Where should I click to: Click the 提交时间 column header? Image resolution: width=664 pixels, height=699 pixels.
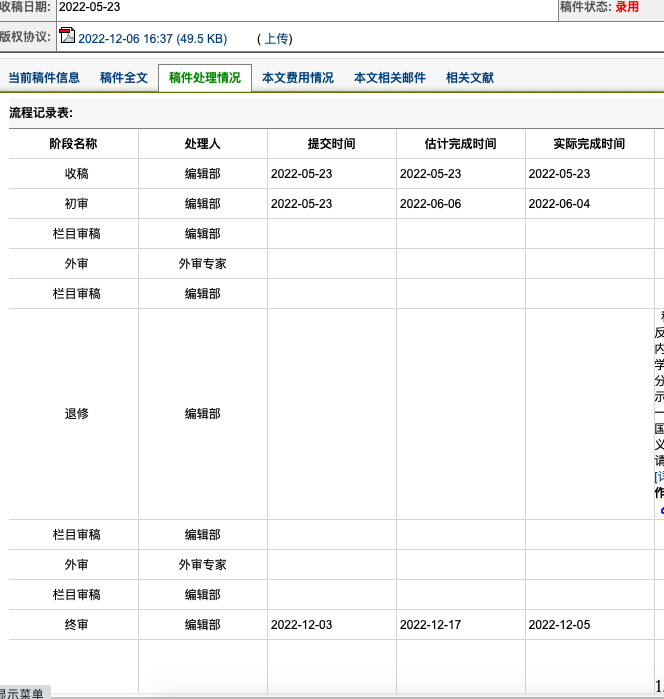coord(331,144)
